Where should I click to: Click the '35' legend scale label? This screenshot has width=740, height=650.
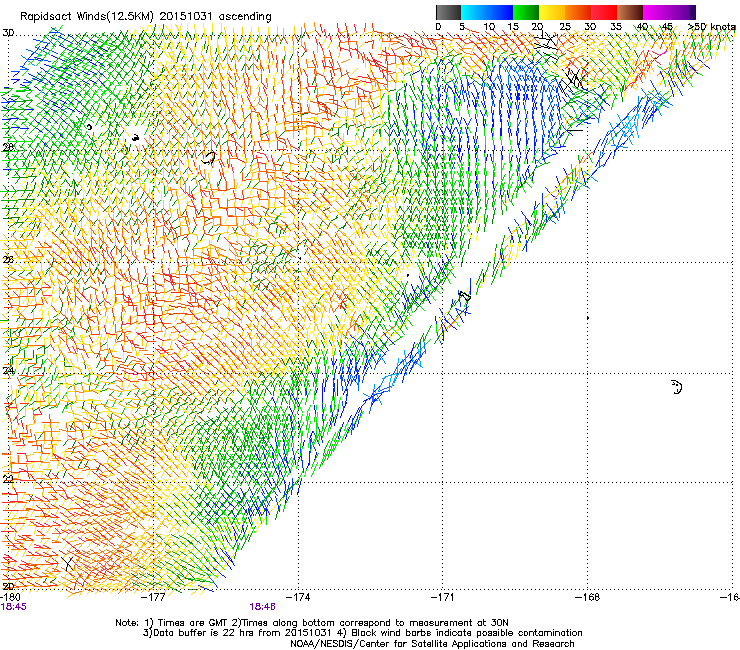[x=616, y=27]
